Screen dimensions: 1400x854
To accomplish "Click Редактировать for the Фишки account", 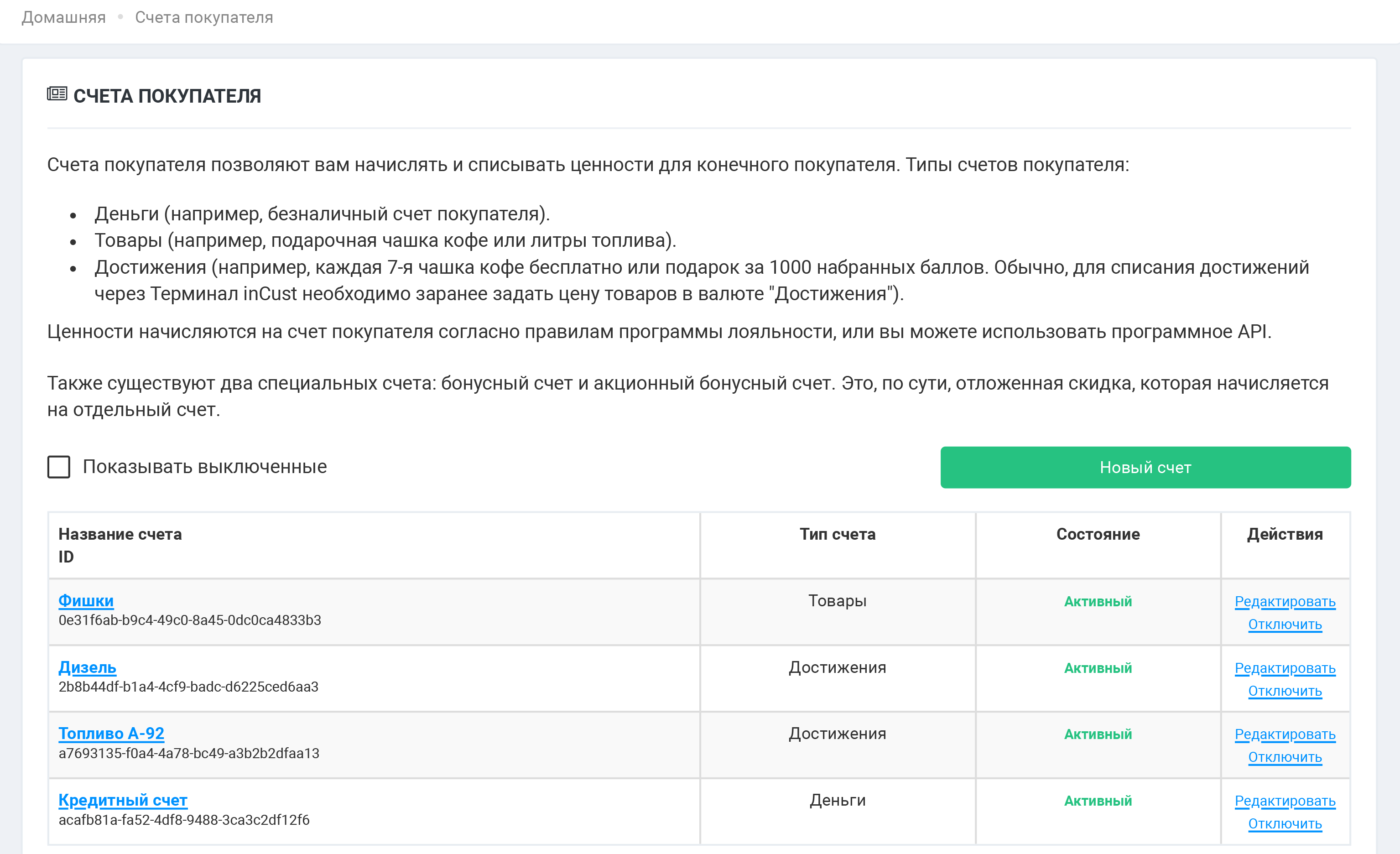I will pyautogui.click(x=1285, y=601).
